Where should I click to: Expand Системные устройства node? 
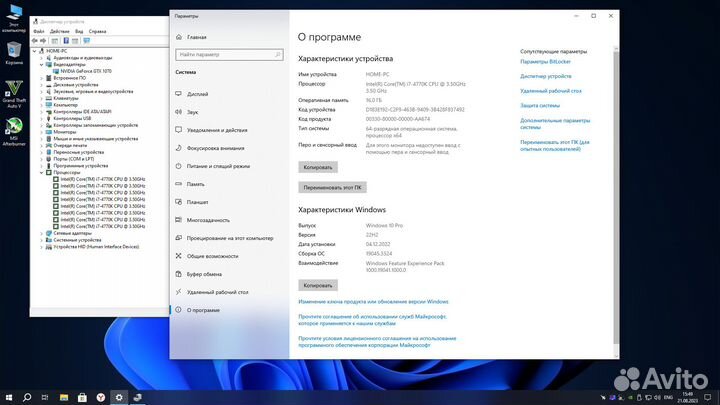click(41, 240)
